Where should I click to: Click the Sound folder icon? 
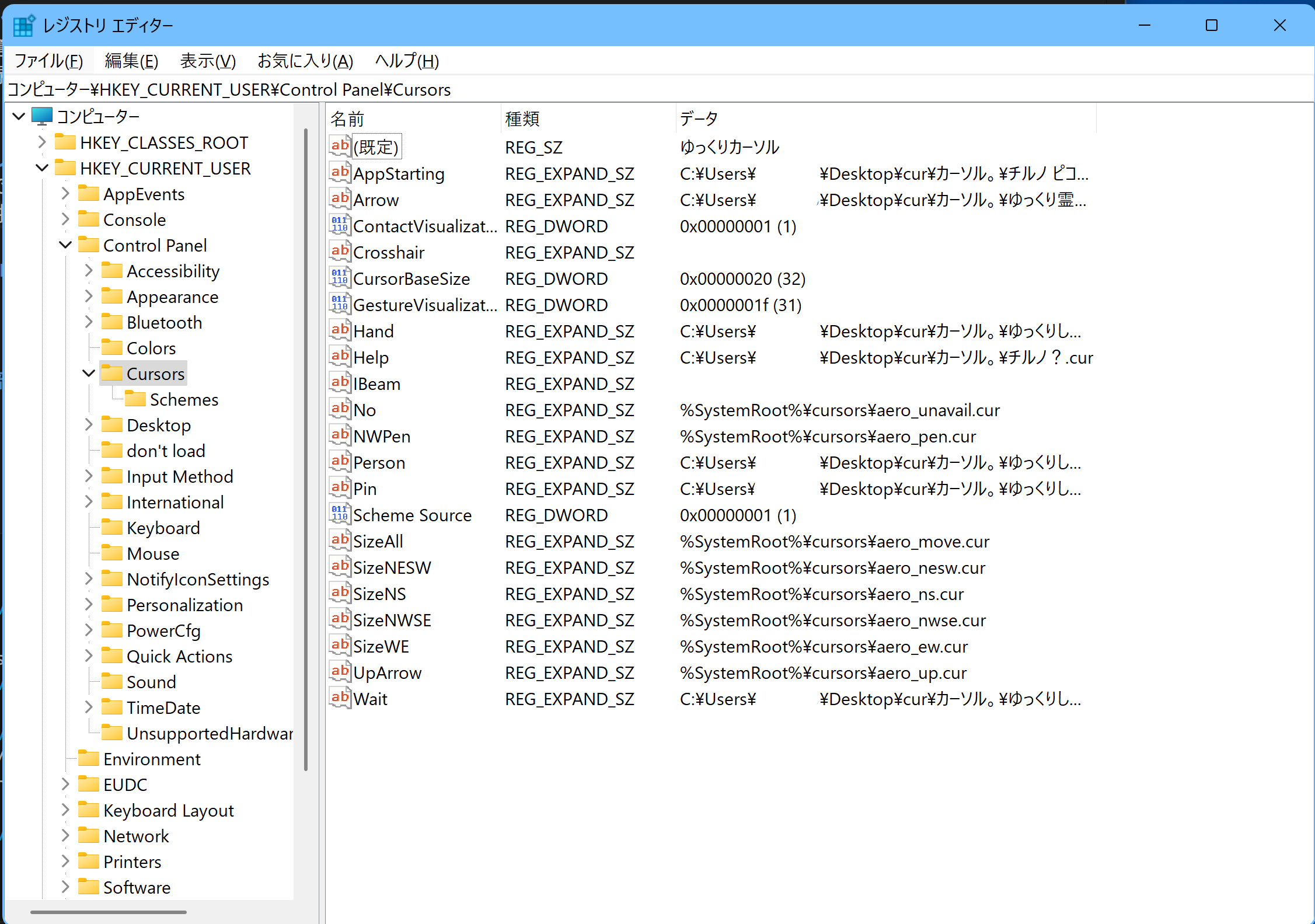[x=112, y=681]
